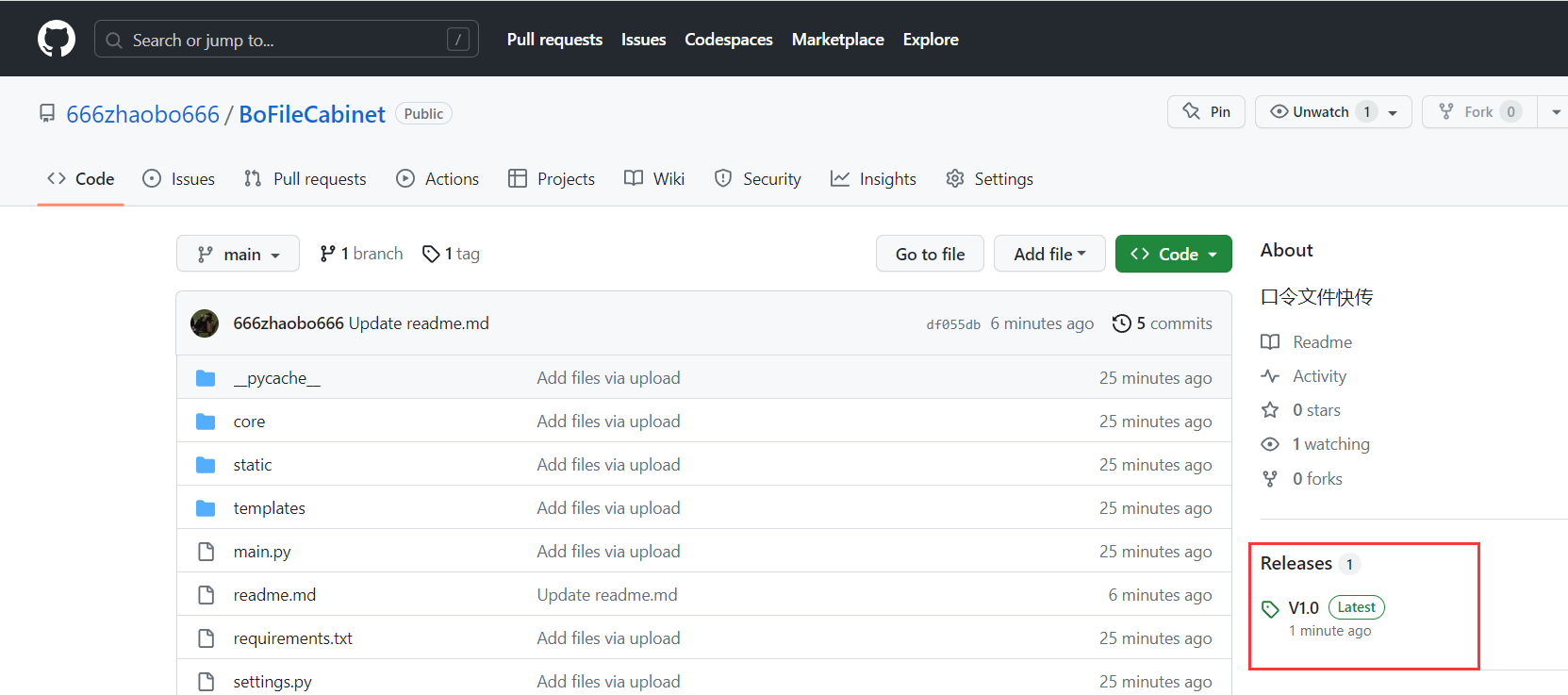1568x695 pixels.
Task: Click the GitHub logo icon
Action: pos(57,39)
